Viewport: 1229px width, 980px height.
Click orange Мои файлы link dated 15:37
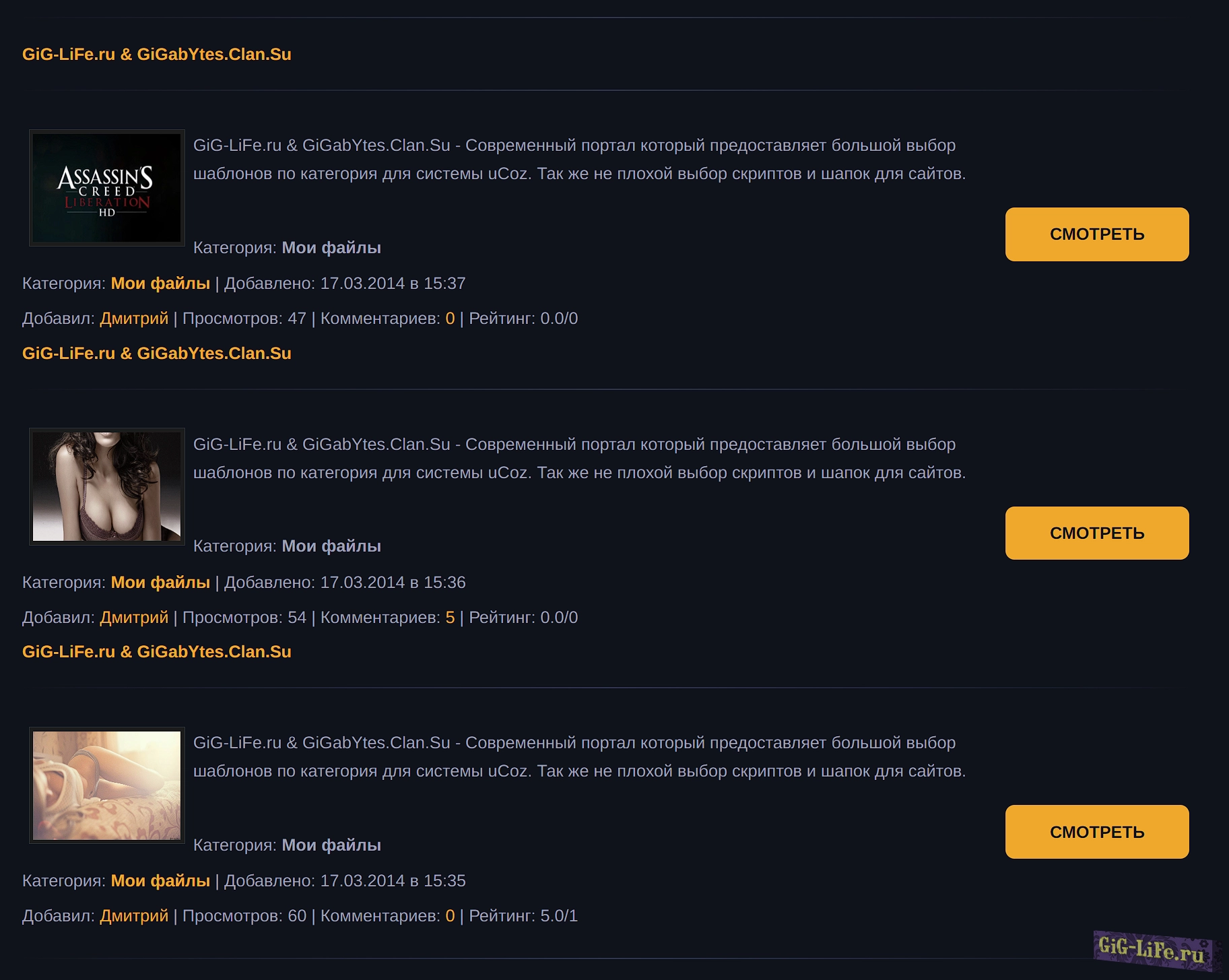(x=160, y=284)
